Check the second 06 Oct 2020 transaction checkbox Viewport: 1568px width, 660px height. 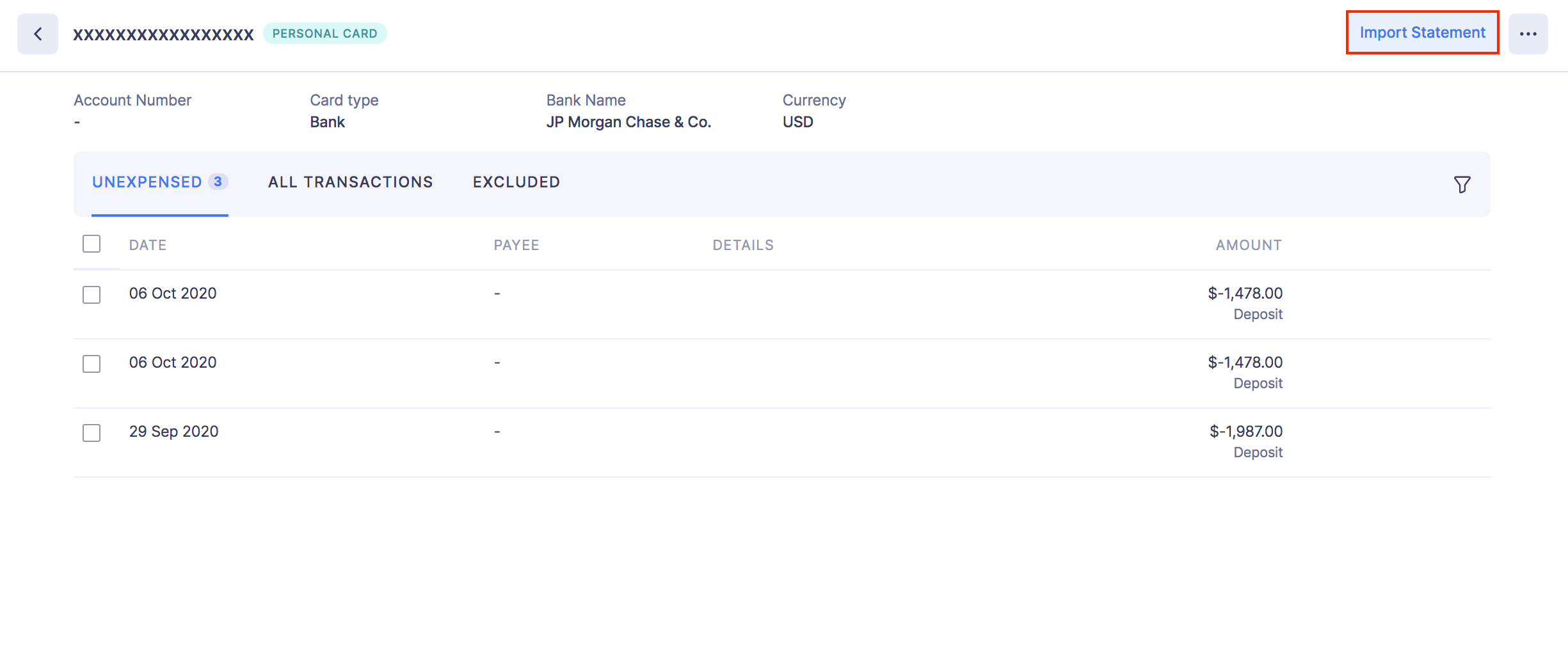pos(92,363)
